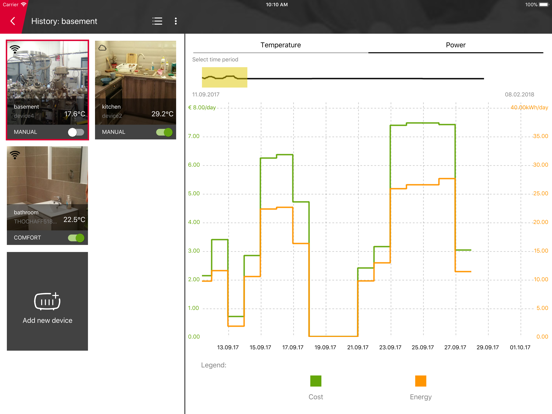Viewport: 552px width, 414px height.
Task: Select the kitchen device thumbnail
Action: pos(136,83)
